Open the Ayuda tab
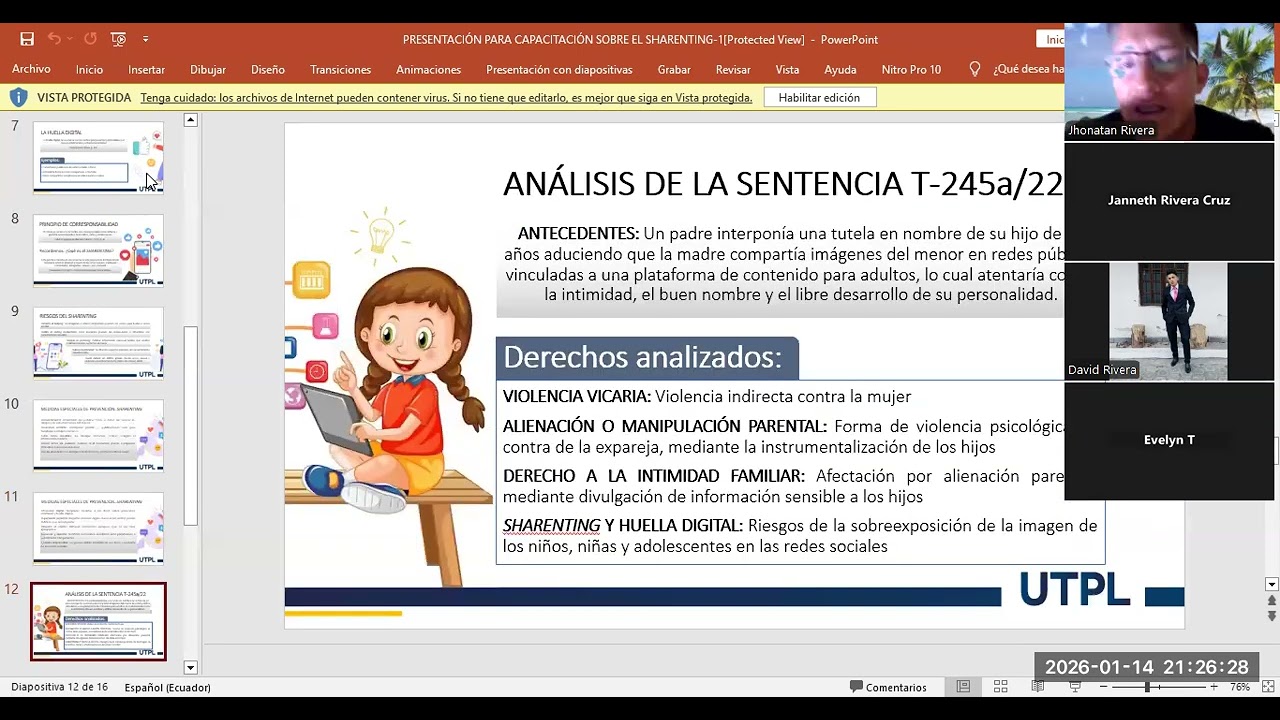 840,69
